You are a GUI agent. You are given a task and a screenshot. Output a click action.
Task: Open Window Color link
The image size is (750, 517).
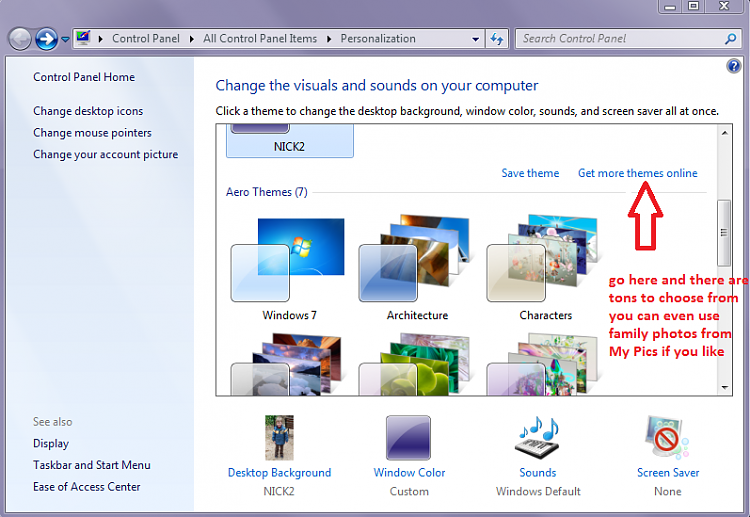[x=409, y=473]
